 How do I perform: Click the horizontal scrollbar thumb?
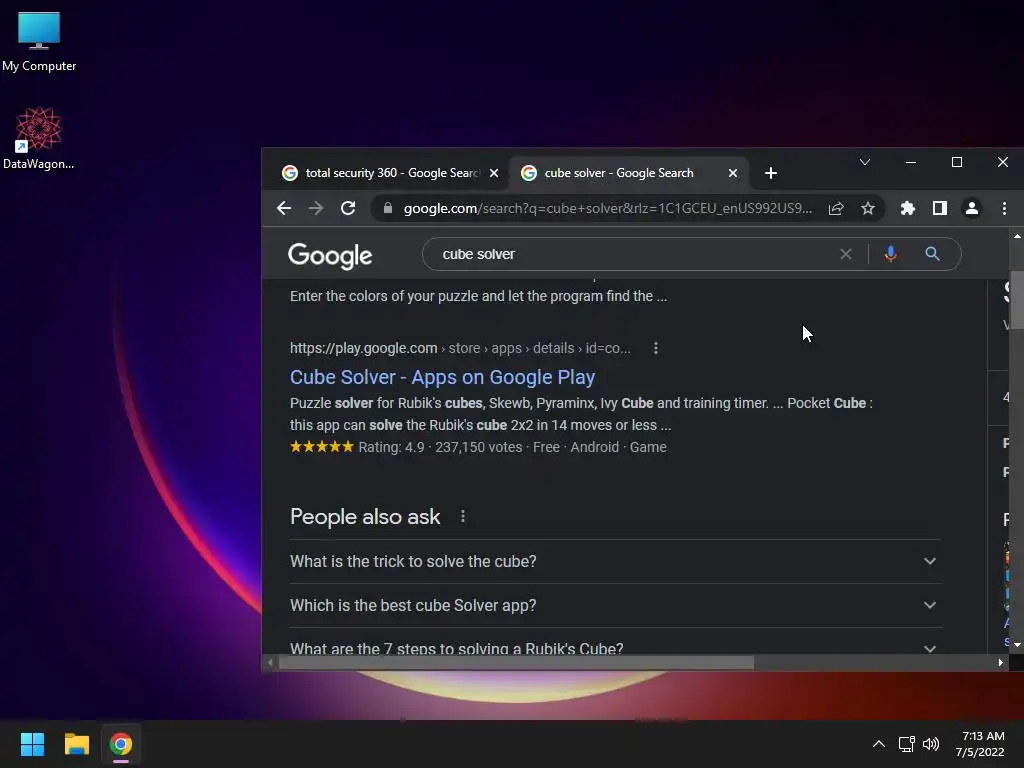(x=516, y=662)
